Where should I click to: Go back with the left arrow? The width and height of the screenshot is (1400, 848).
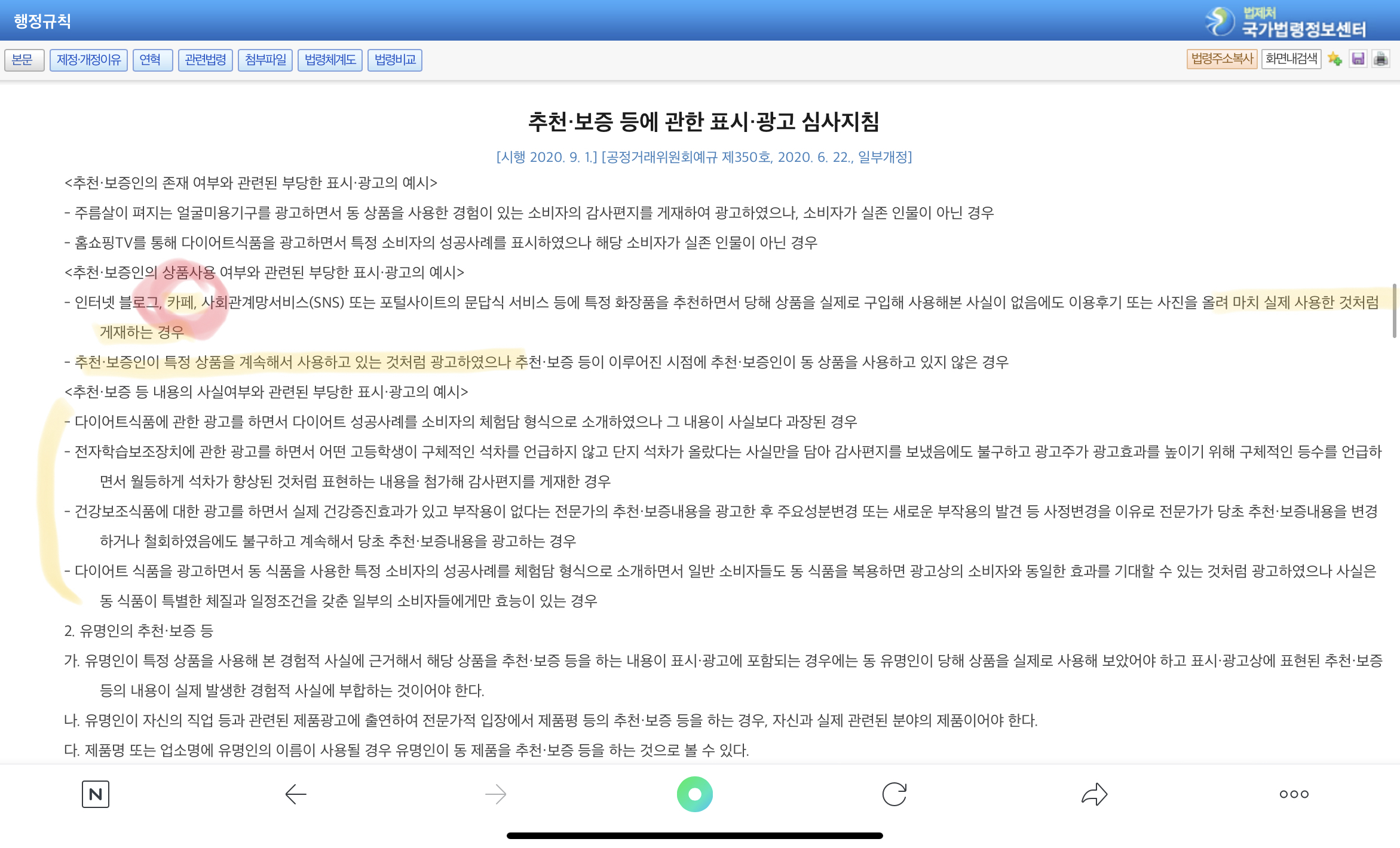point(295,794)
